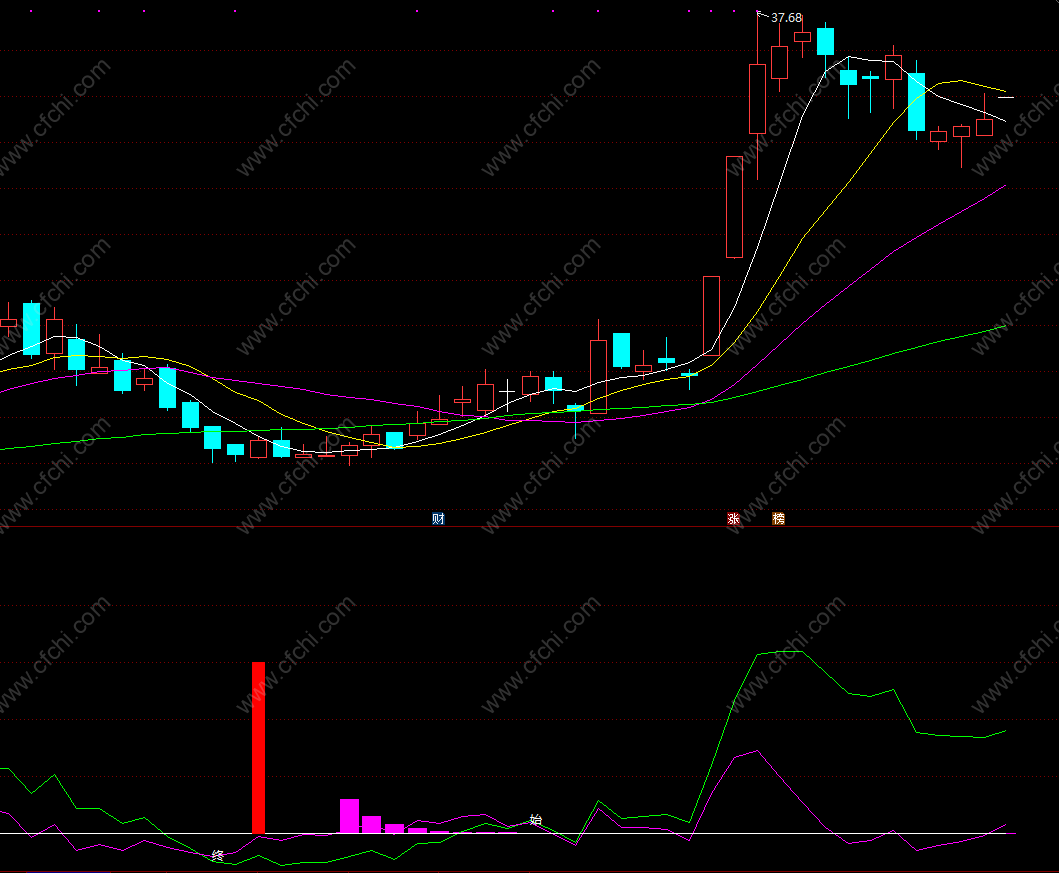The height and width of the screenshot is (873, 1059).
Task: Select the candlestick topped by 37.68 wick
Action: coord(758,99)
